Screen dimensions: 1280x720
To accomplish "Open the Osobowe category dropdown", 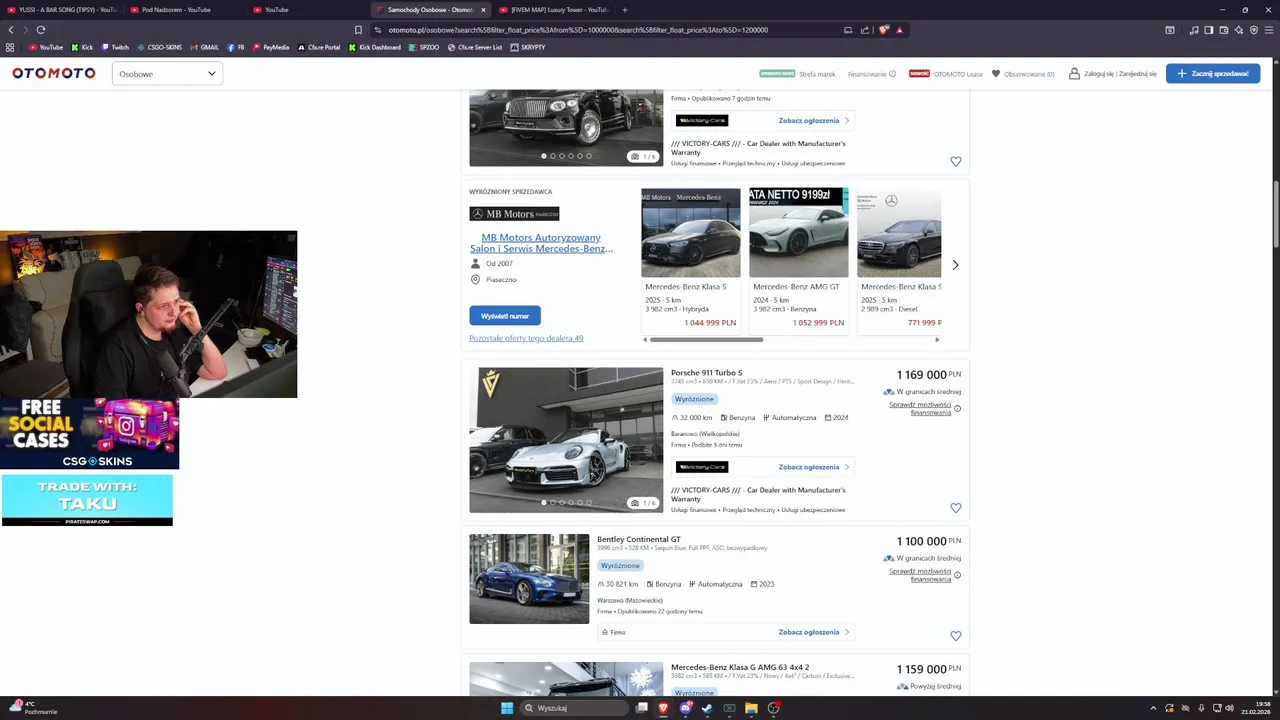I will (167, 73).
